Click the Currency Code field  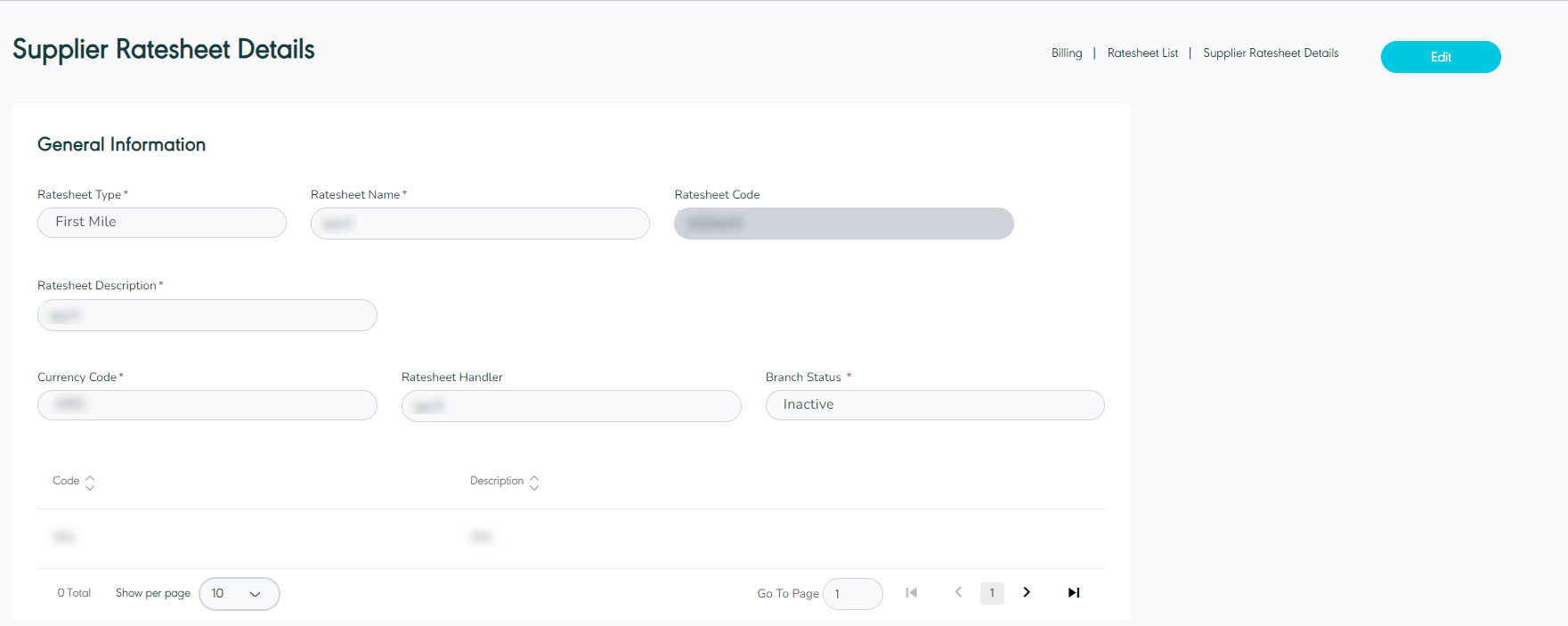click(x=207, y=405)
